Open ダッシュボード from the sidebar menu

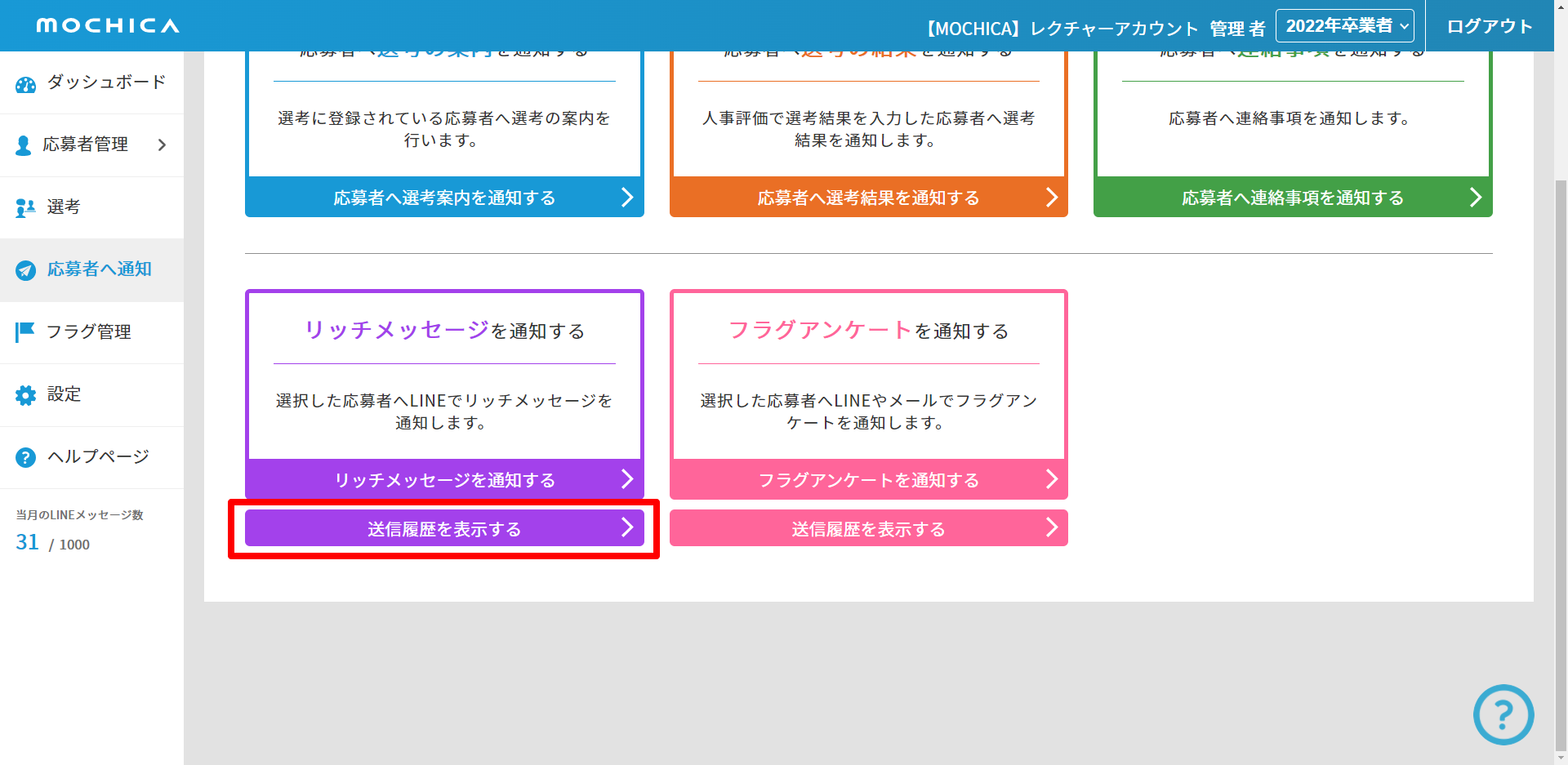click(x=106, y=82)
